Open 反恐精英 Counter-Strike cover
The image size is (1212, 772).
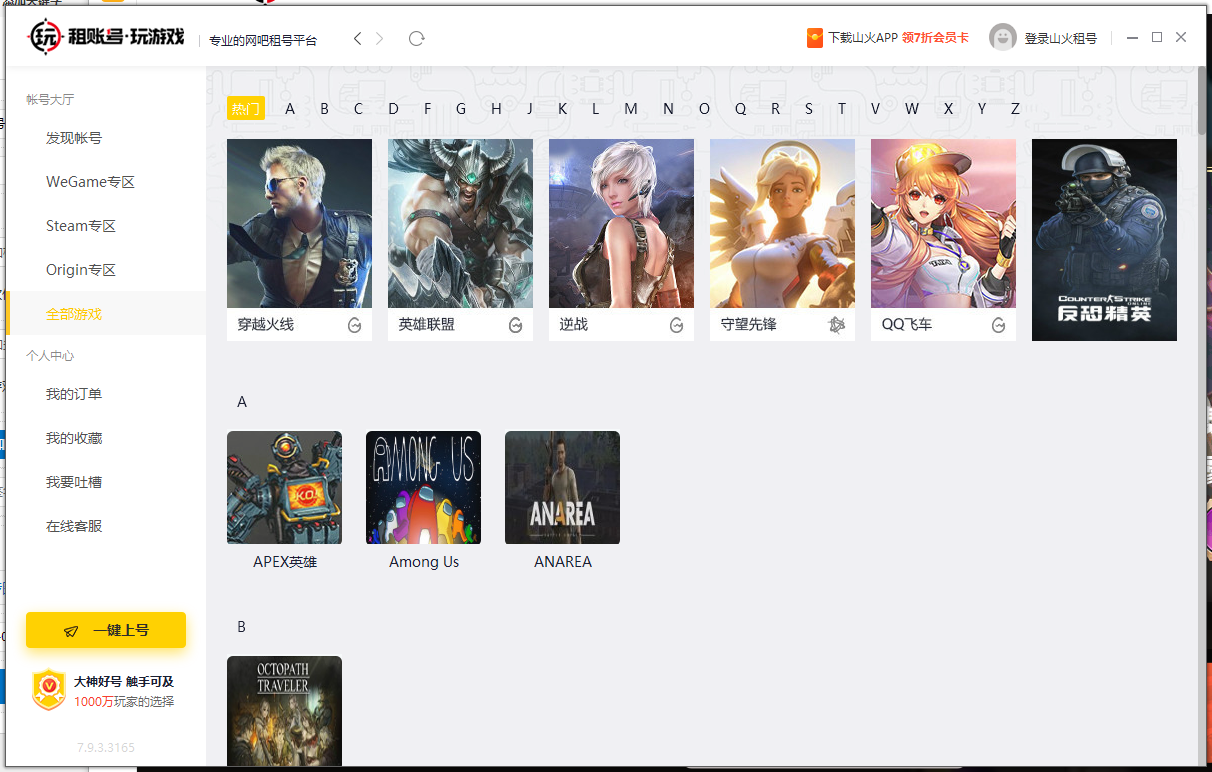click(1104, 240)
